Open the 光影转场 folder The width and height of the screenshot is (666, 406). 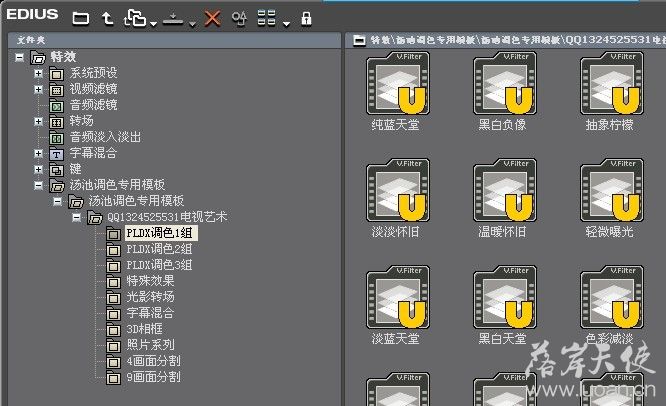click(x=150, y=297)
